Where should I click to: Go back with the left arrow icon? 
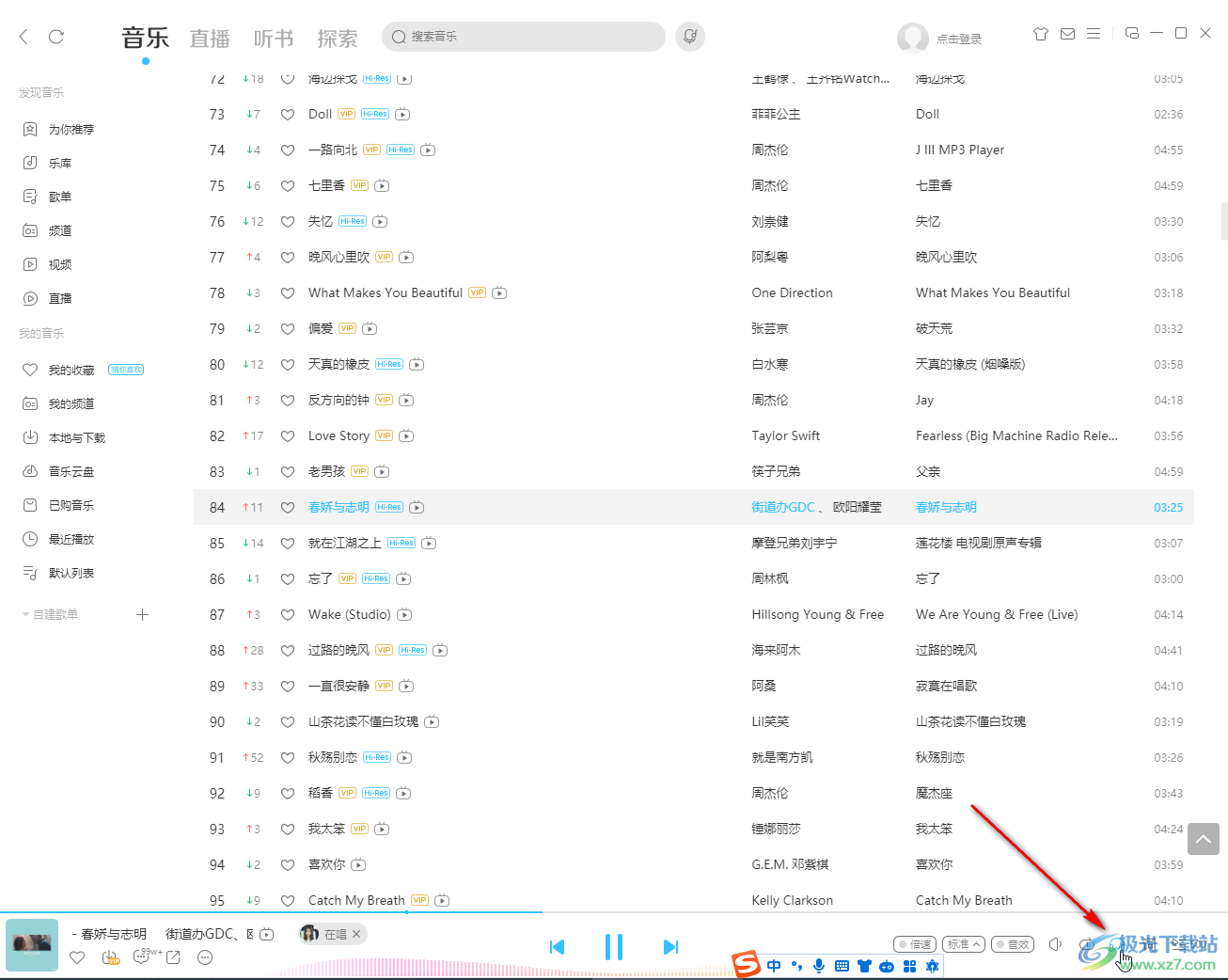tap(24, 37)
